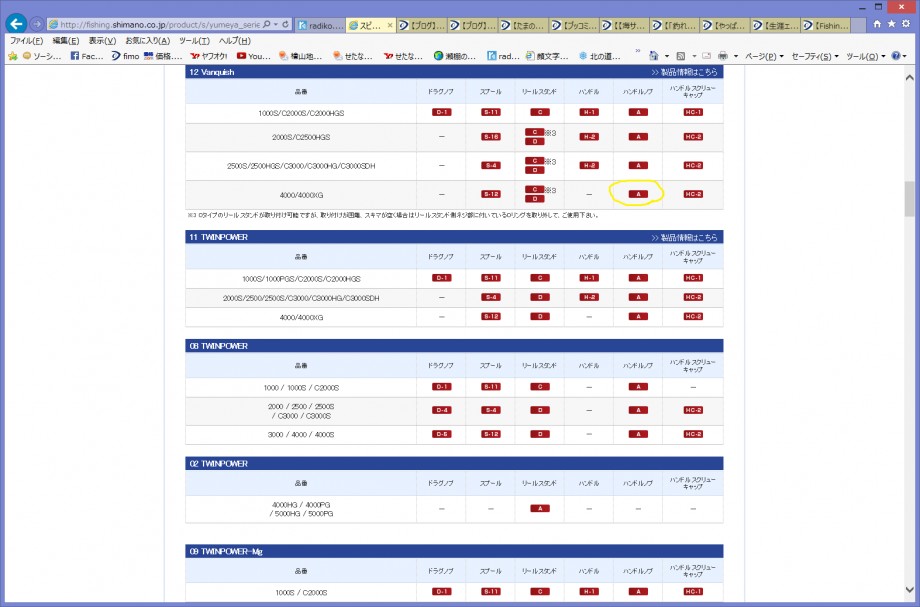Open the gear Tools icon at top right

pyautogui.click(x=905, y=24)
